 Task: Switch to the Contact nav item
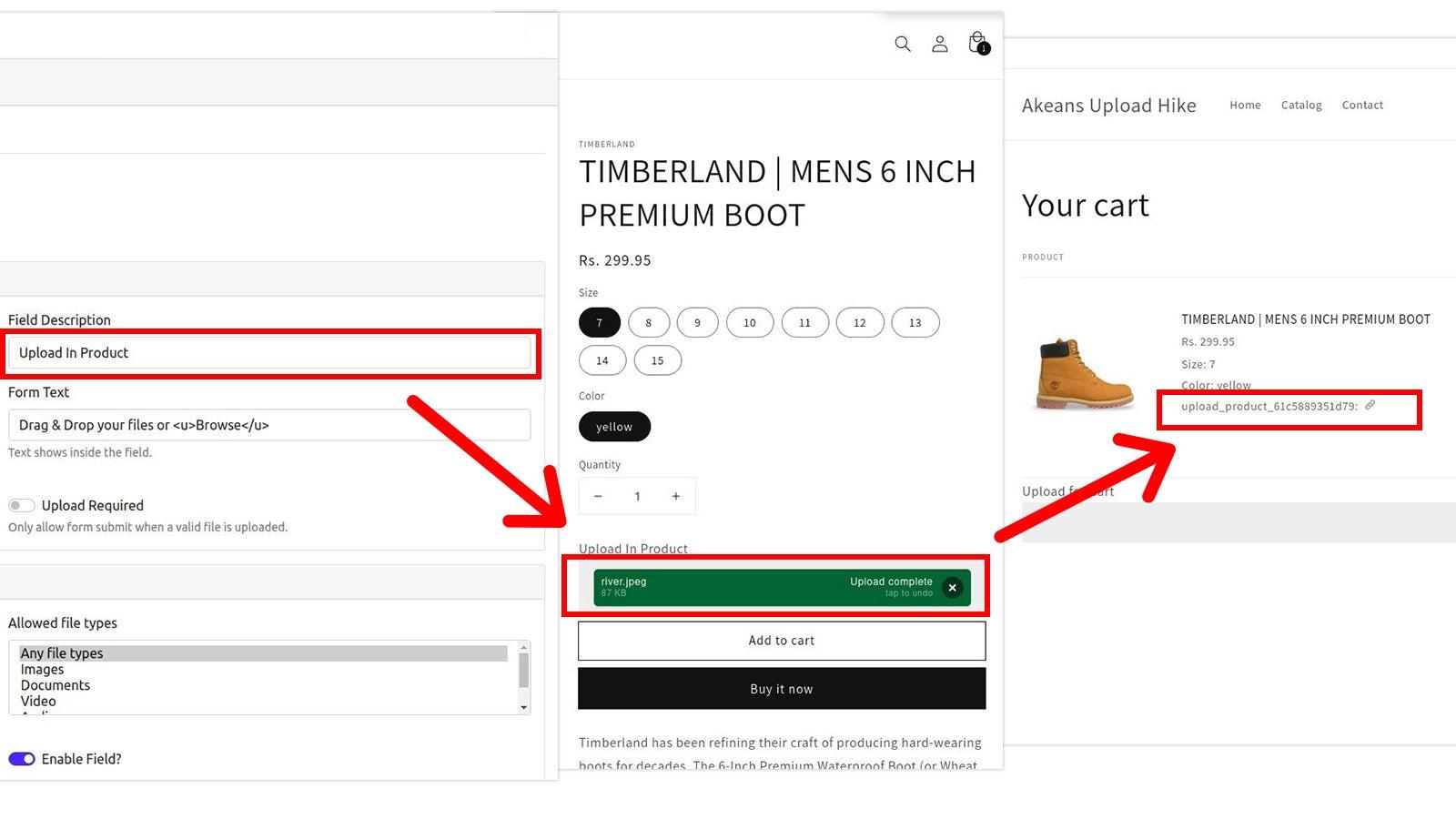(1362, 105)
